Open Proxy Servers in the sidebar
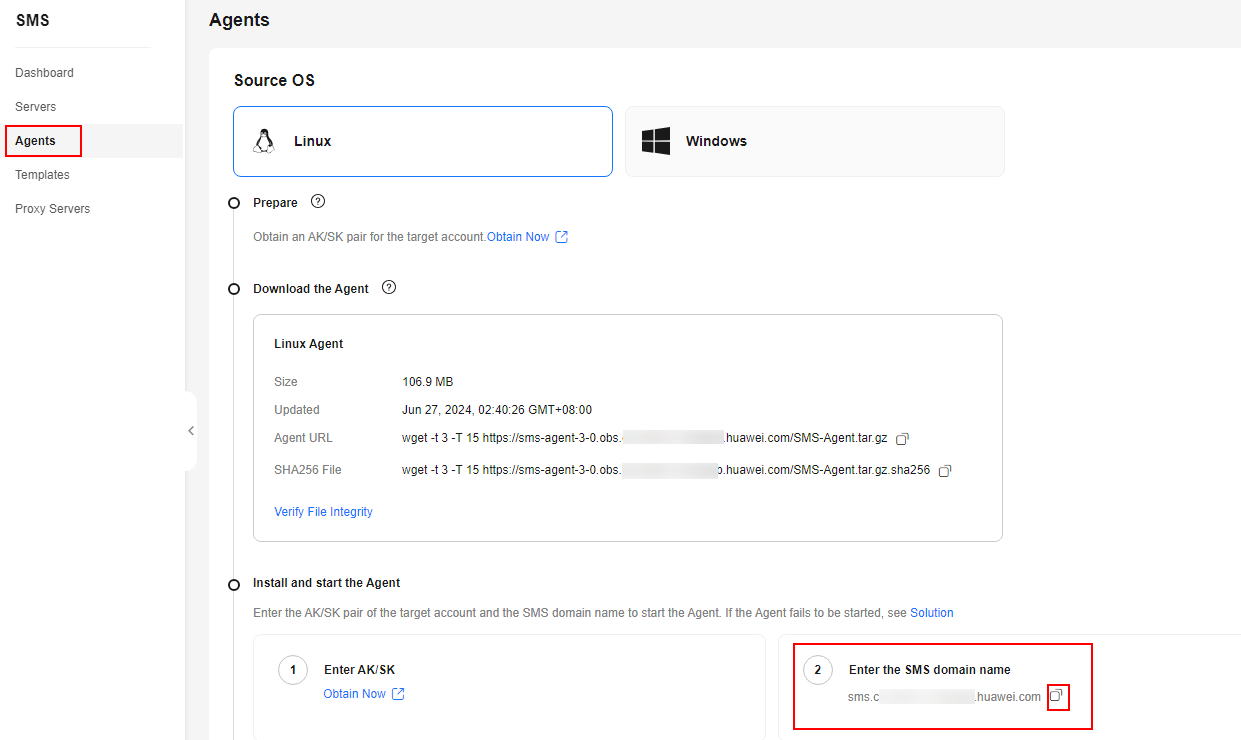Image resolution: width=1241 pixels, height=740 pixels. 52,209
